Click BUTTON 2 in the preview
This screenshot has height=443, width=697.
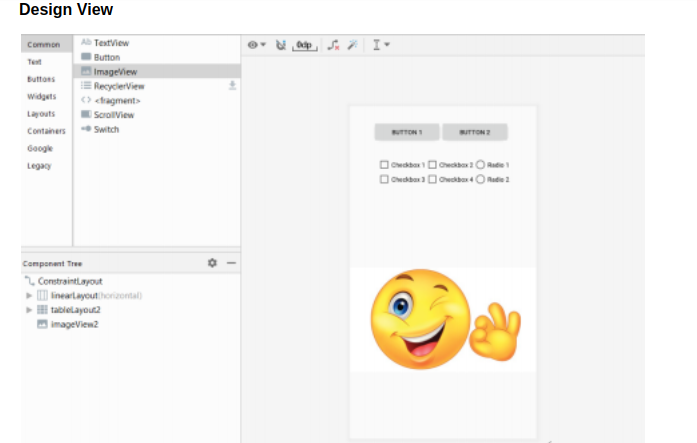(x=475, y=132)
